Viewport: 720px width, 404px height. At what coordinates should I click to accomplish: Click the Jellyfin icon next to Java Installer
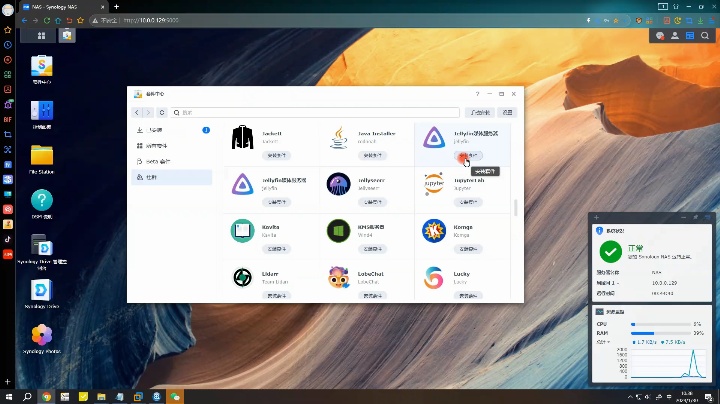434,137
